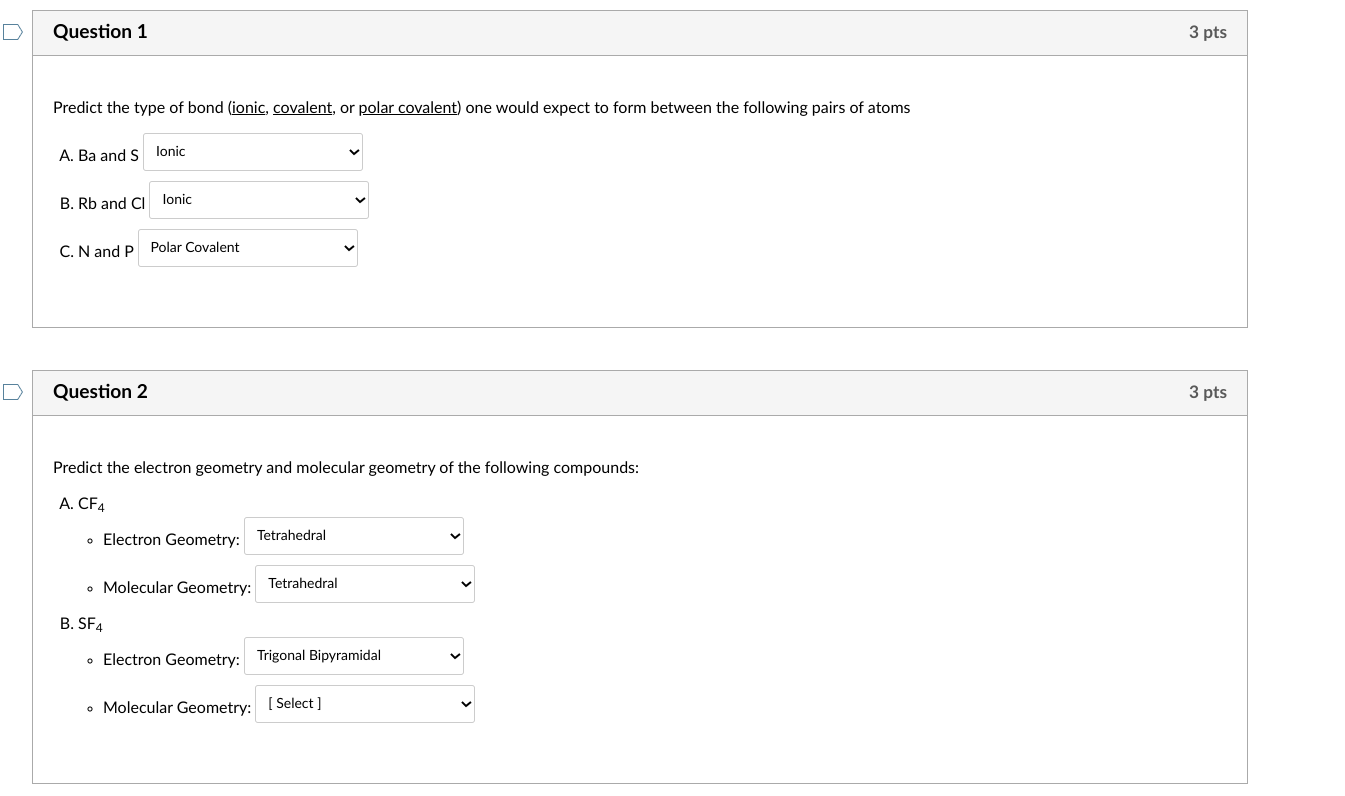This screenshot has height=796, width=1345.
Task: Open the "covalent" term link
Action: coord(302,107)
